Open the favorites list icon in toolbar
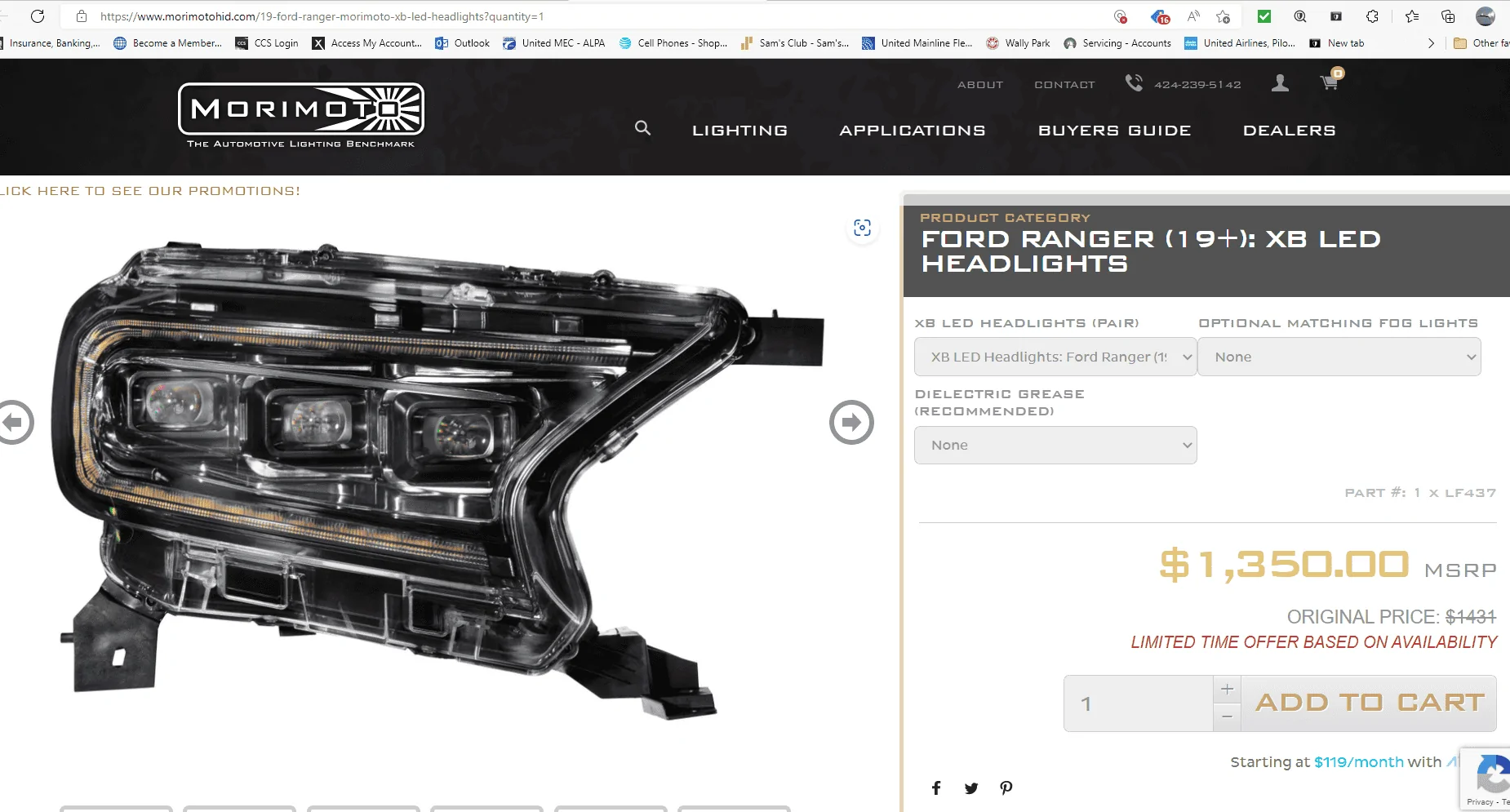The width and height of the screenshot is (1510, 812). click(x=1412, y=16)
